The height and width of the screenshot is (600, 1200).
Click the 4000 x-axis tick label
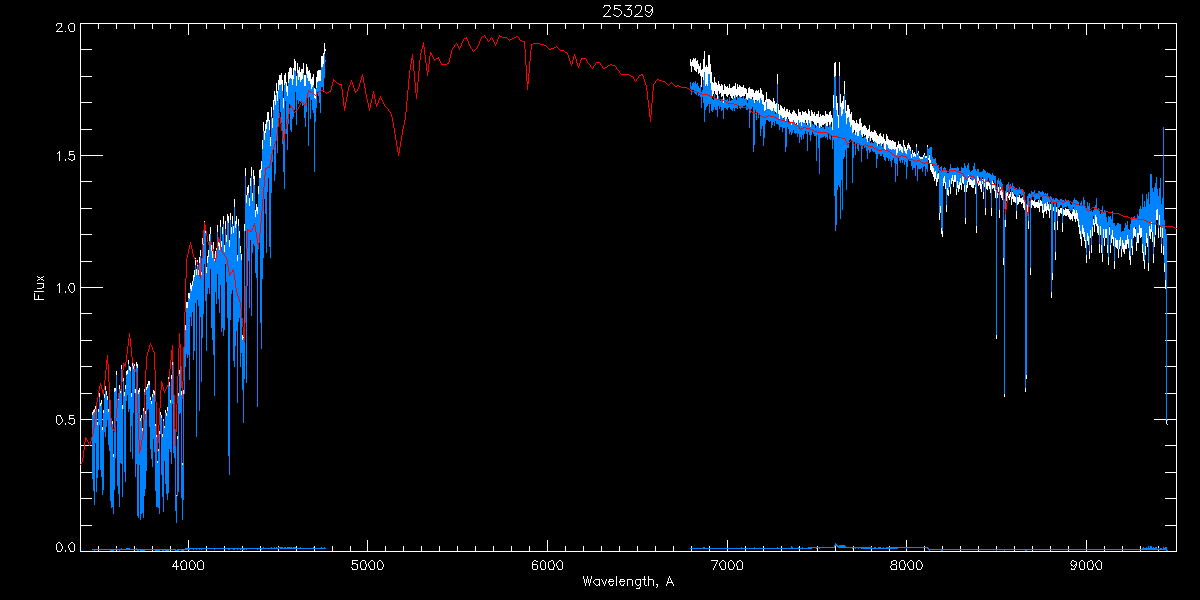[x=188, y=564]
